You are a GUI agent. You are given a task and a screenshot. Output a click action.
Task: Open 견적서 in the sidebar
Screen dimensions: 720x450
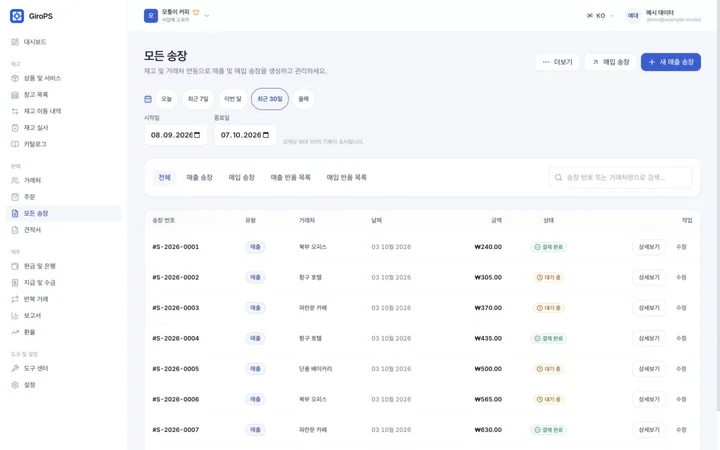pyautogui.click(x=64, y=230)
